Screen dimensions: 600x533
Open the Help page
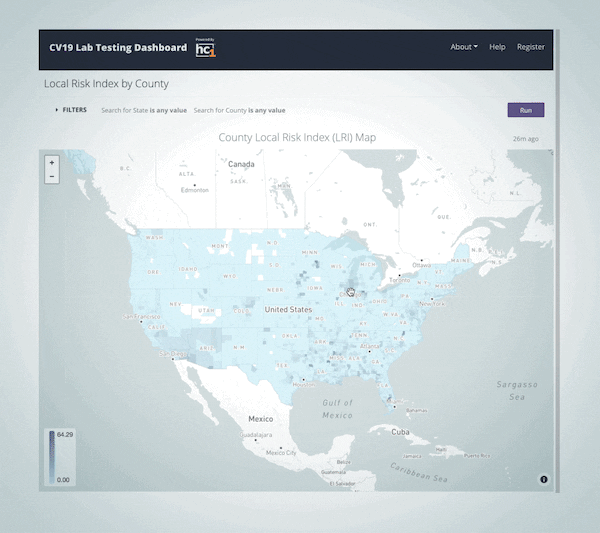pyautogui.click(x=497, y=47)
